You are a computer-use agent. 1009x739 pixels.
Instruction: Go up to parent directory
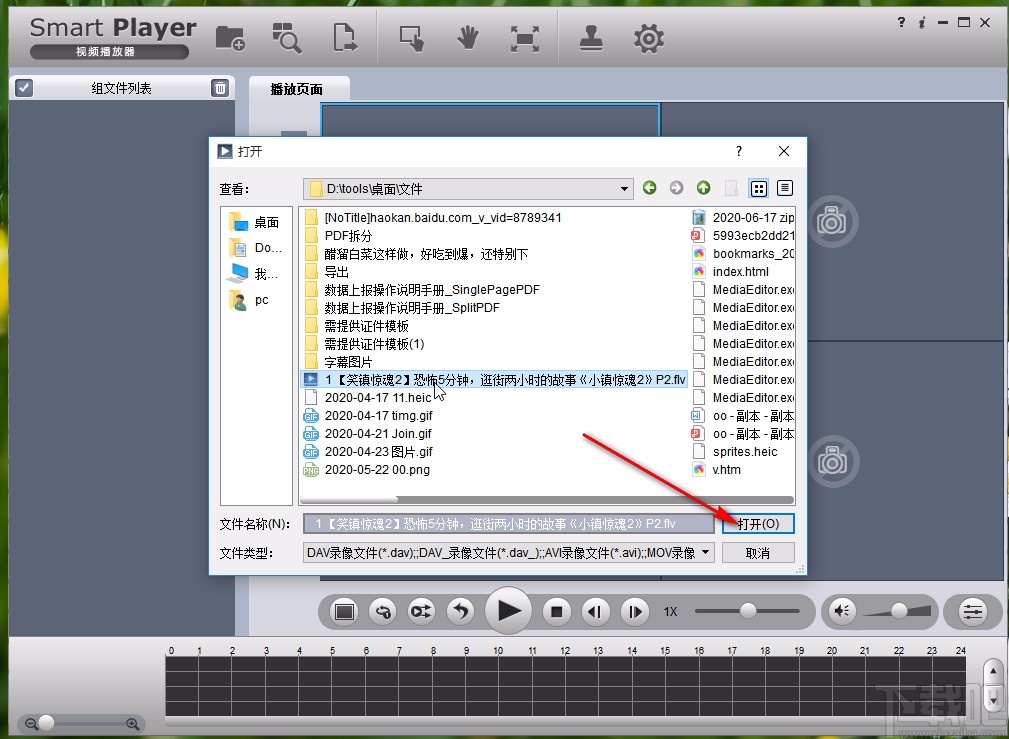[703, 188]
